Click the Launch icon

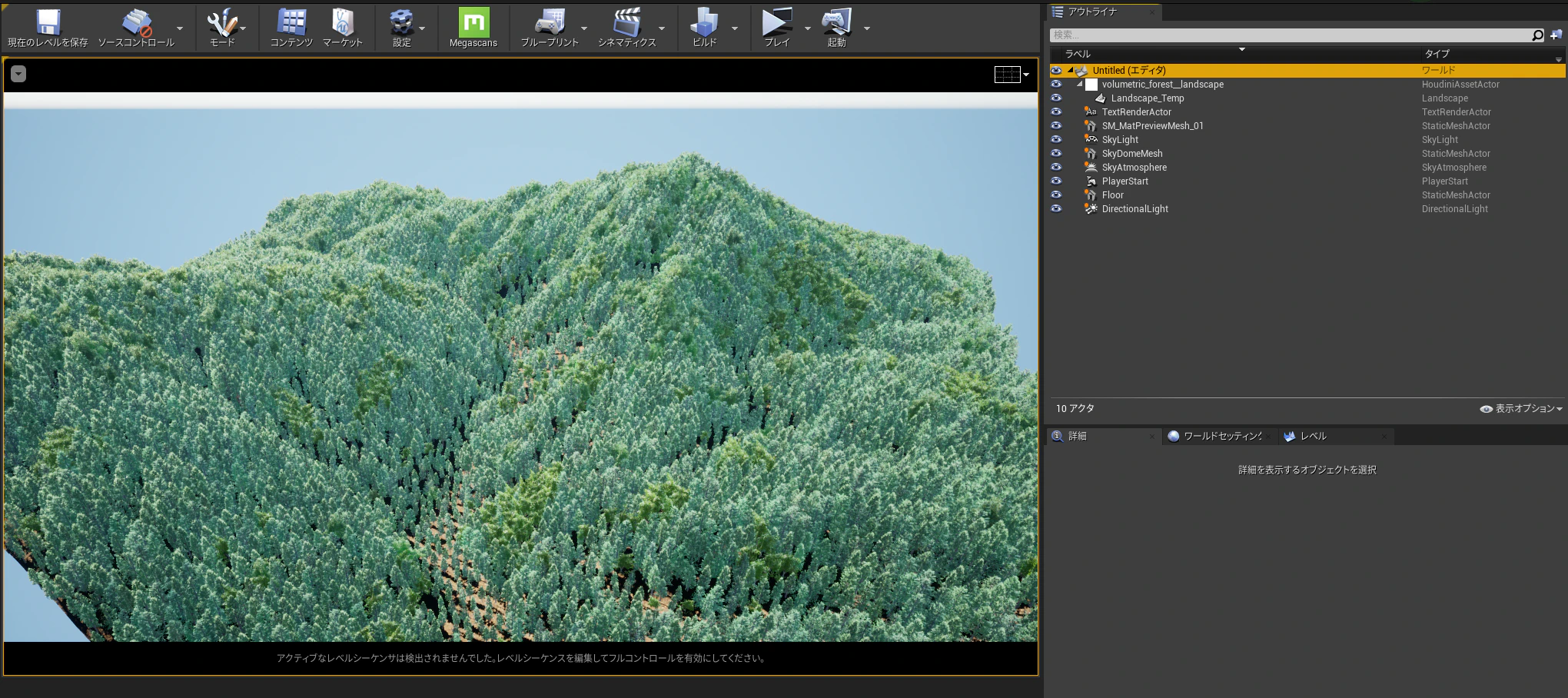tap(836, 22)
